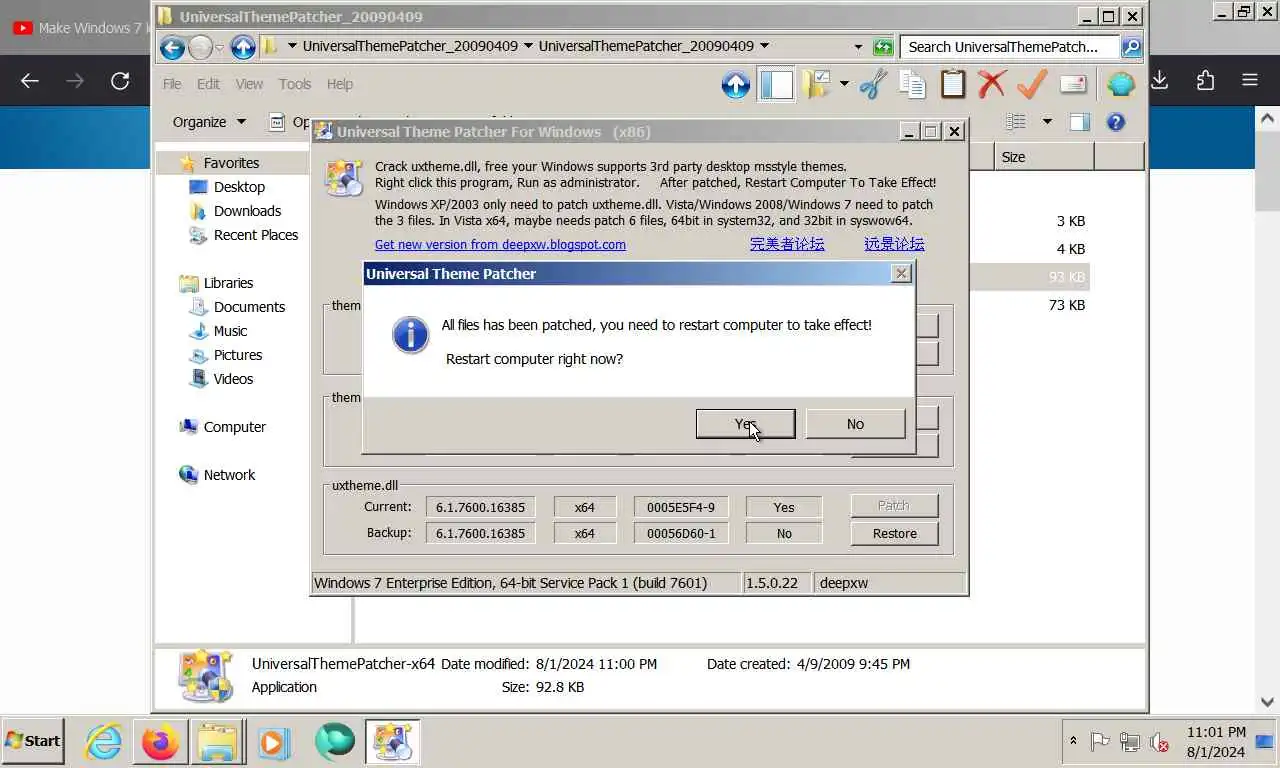Sort files by the Size column header
Viewport: 1280px width, 768px height.
(1044, 157)
